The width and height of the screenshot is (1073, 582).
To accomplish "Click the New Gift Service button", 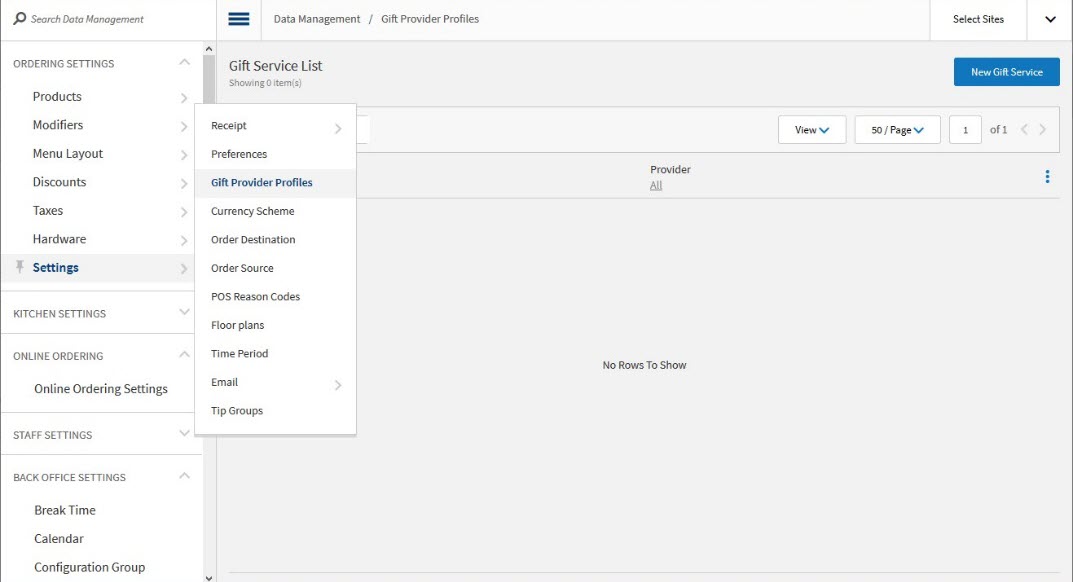I will 1006,72.
